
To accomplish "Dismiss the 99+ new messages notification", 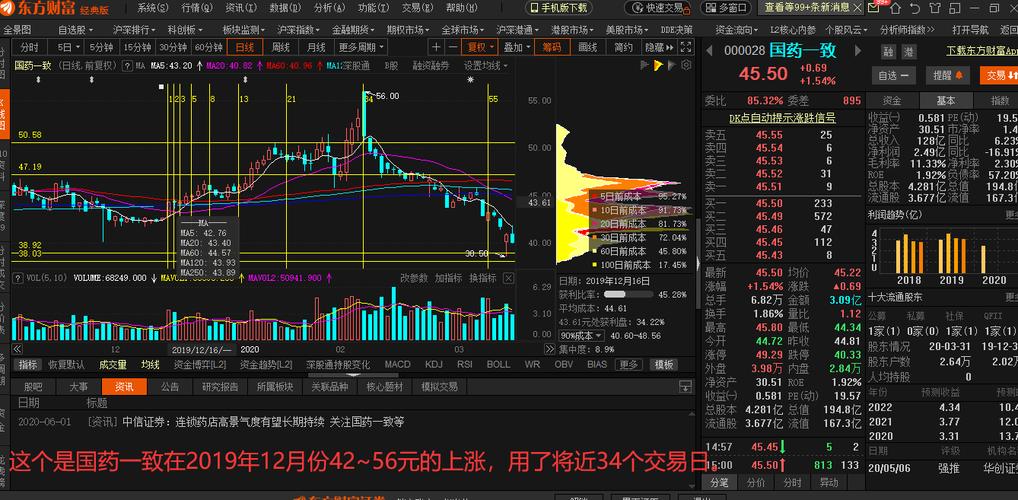I will coord(857,8).
